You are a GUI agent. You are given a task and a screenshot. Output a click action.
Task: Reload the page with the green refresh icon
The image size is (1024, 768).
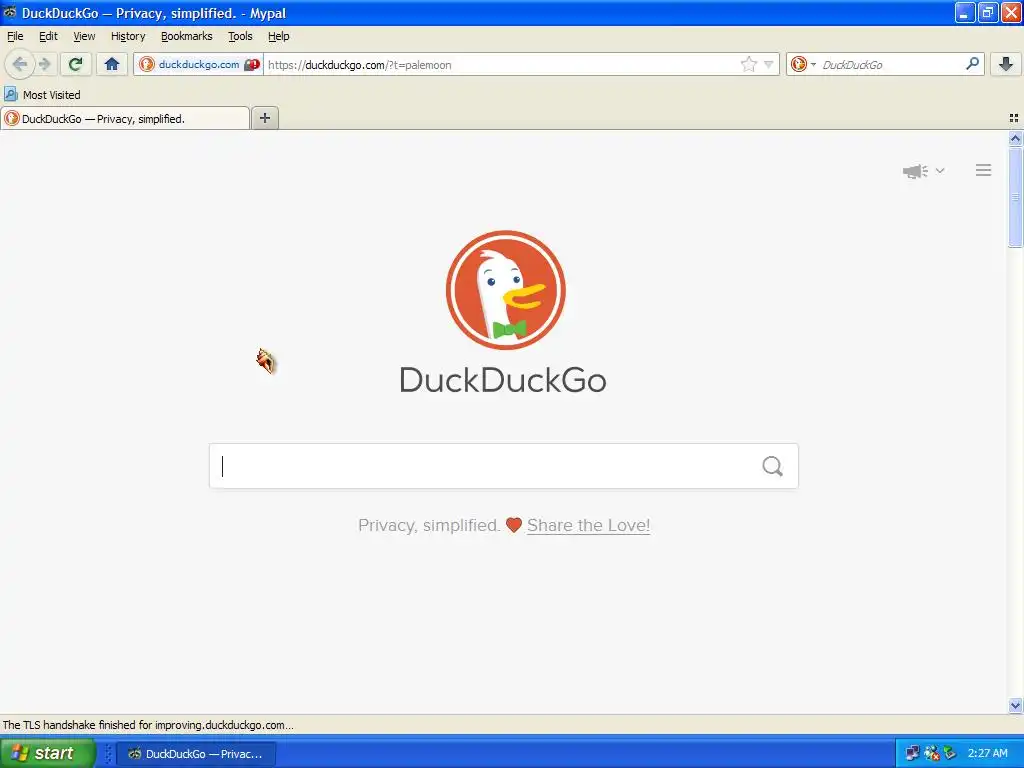tap(75, 64)
